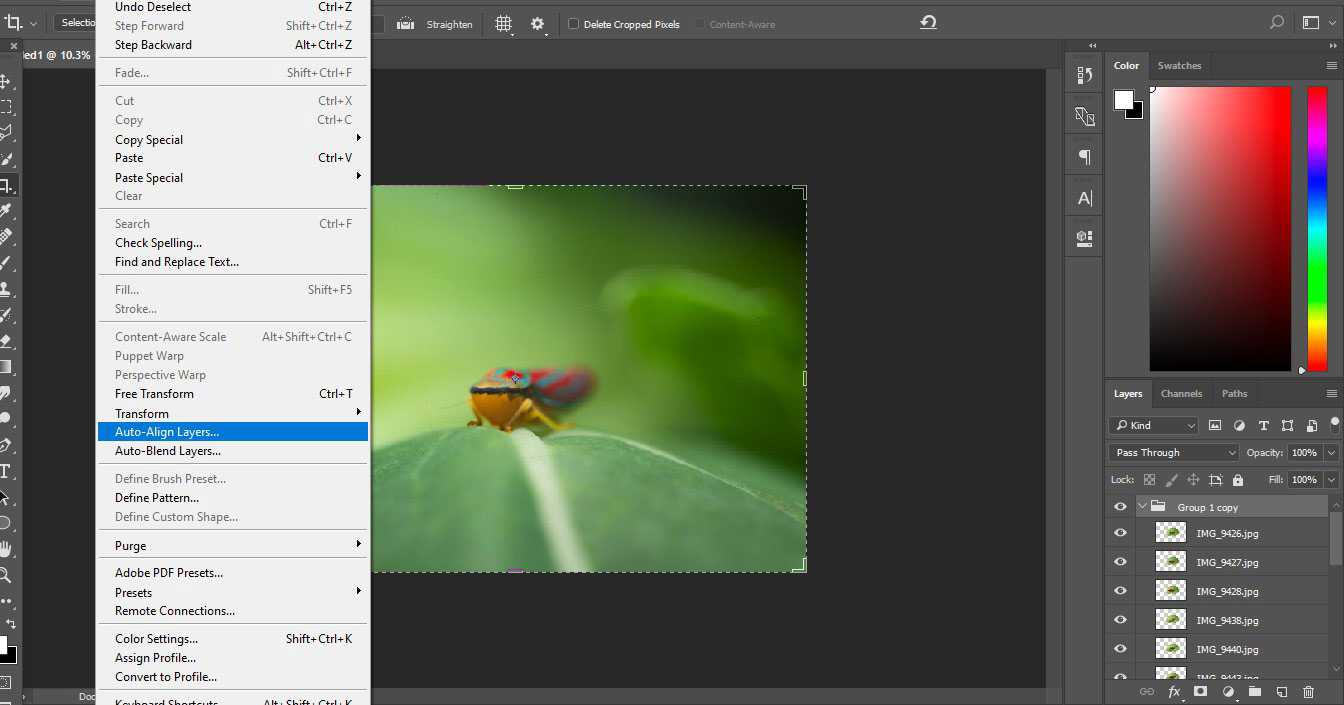Enable Delete Cropped Pixels checkbox
1344x705 pixels.
click(573, 24)
